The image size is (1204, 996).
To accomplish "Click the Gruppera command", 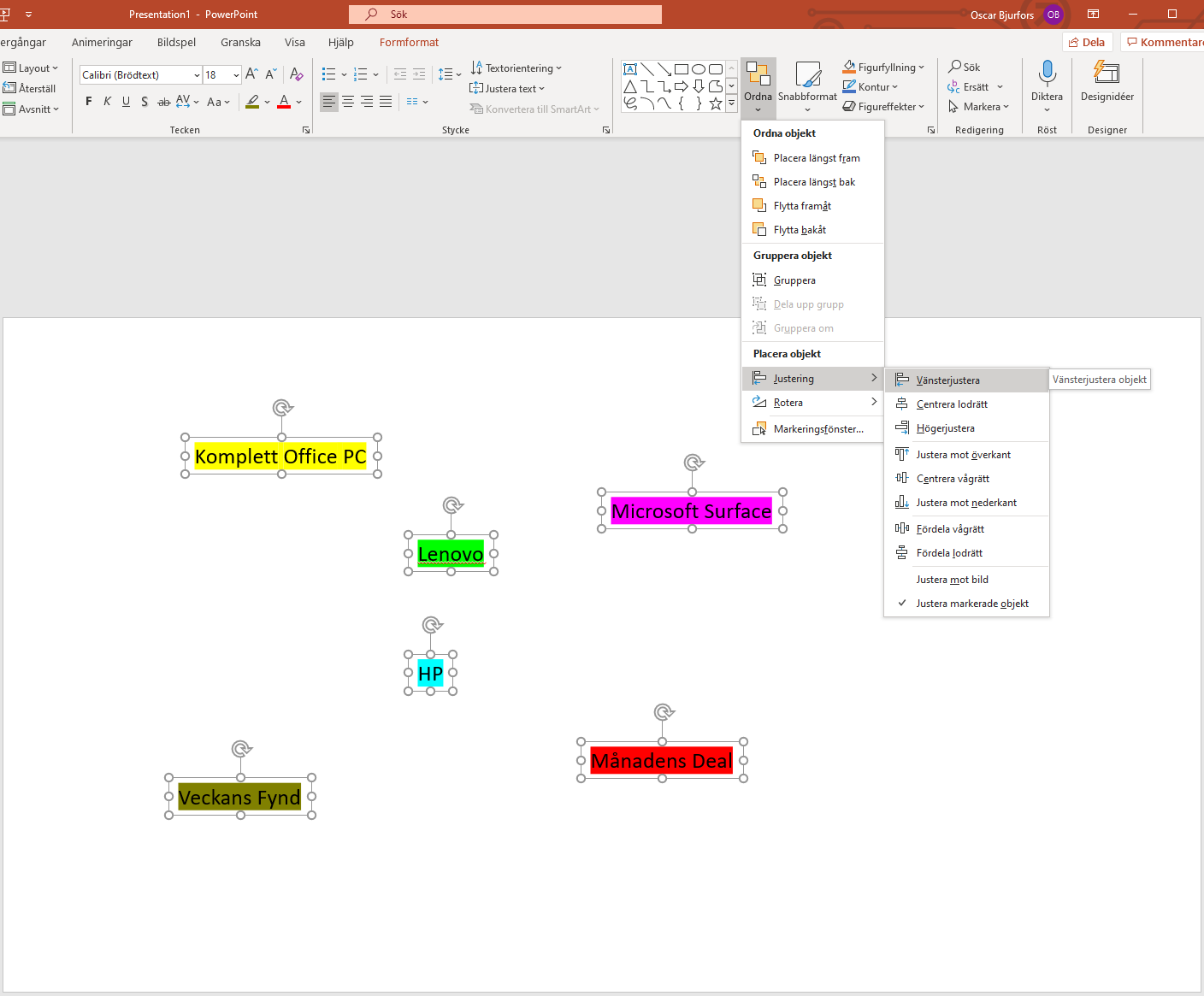I will click(x=794, y=280).
